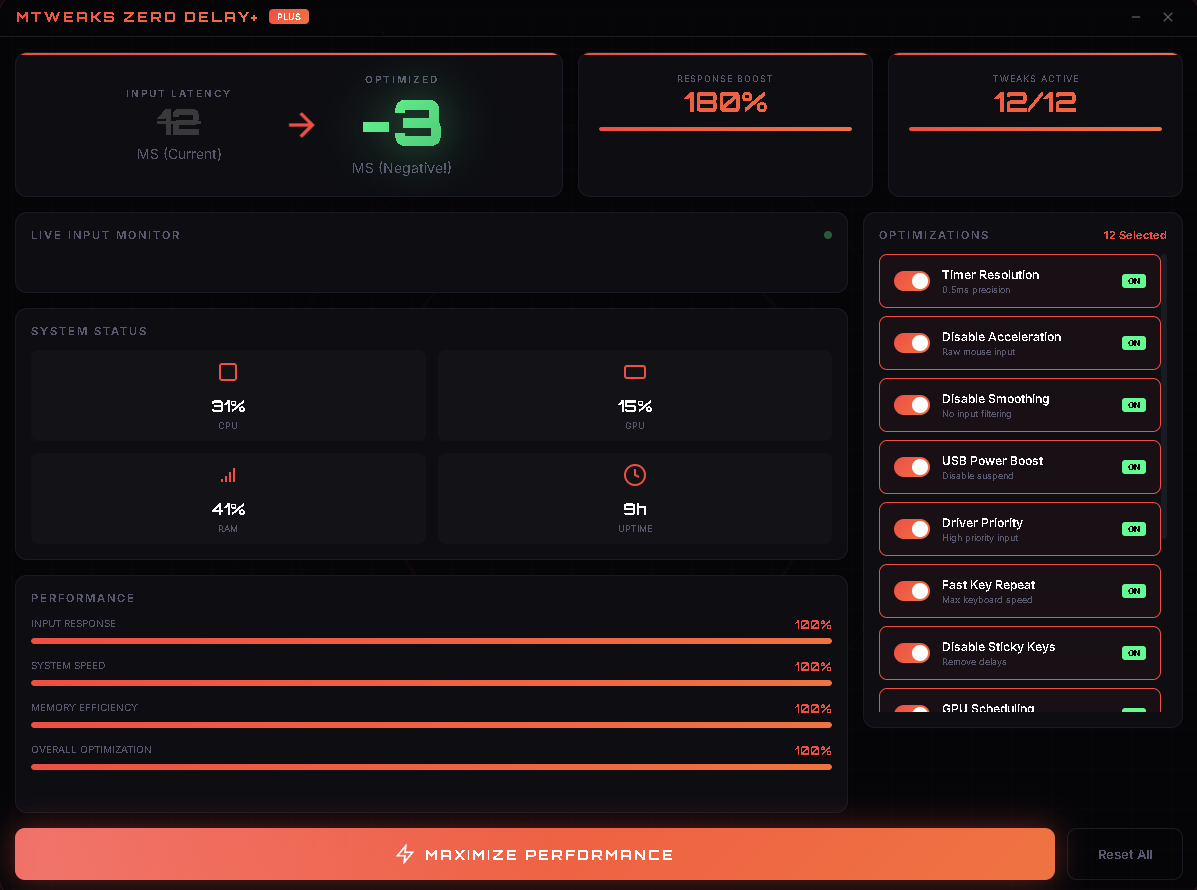This screenshot has height=890, width=1197.
Task: Click the ON badge for USB Power Boost
Action: (1134, 466)
